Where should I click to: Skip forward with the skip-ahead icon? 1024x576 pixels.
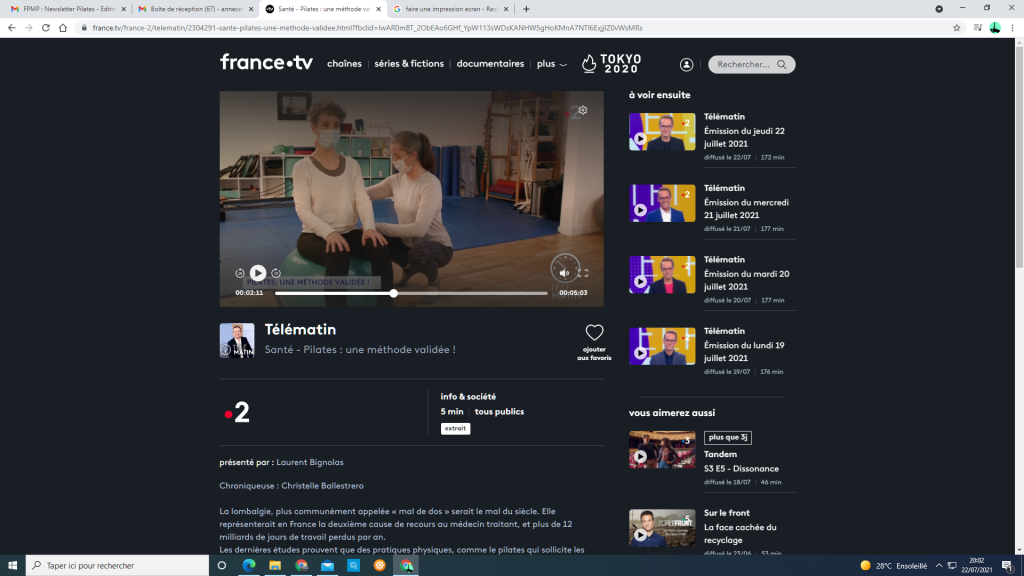tap(276, 273)
